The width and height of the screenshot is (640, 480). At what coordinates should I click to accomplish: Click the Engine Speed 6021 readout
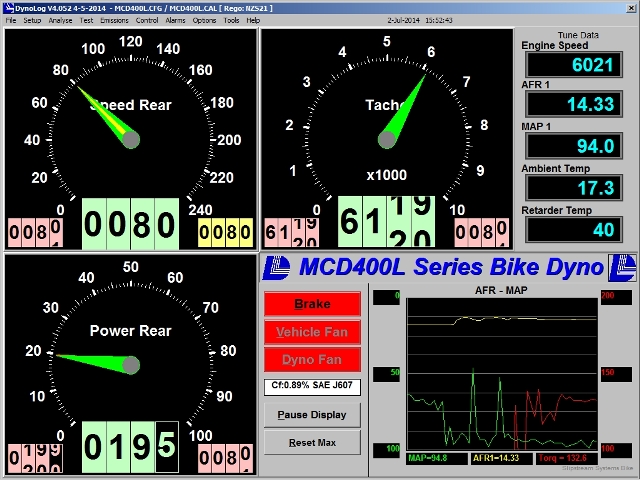click(574, 64)
